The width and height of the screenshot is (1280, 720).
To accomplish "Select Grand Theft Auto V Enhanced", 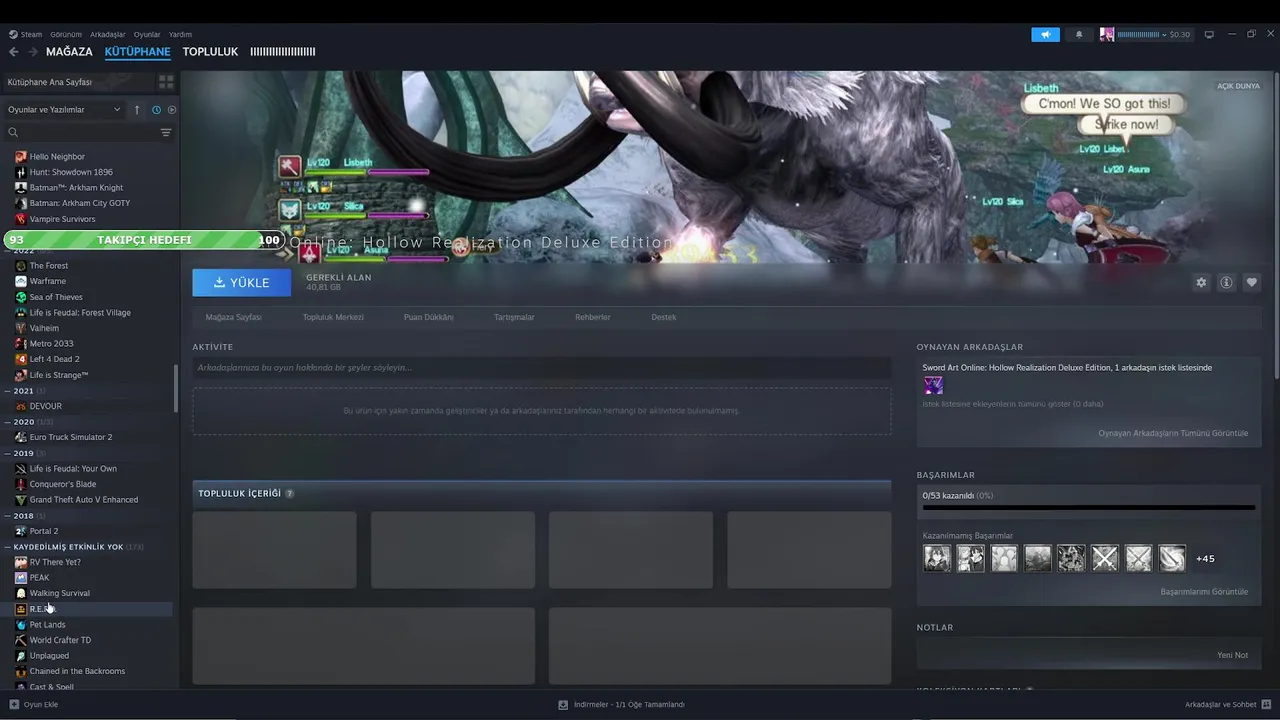I will [x=83, y=500].
